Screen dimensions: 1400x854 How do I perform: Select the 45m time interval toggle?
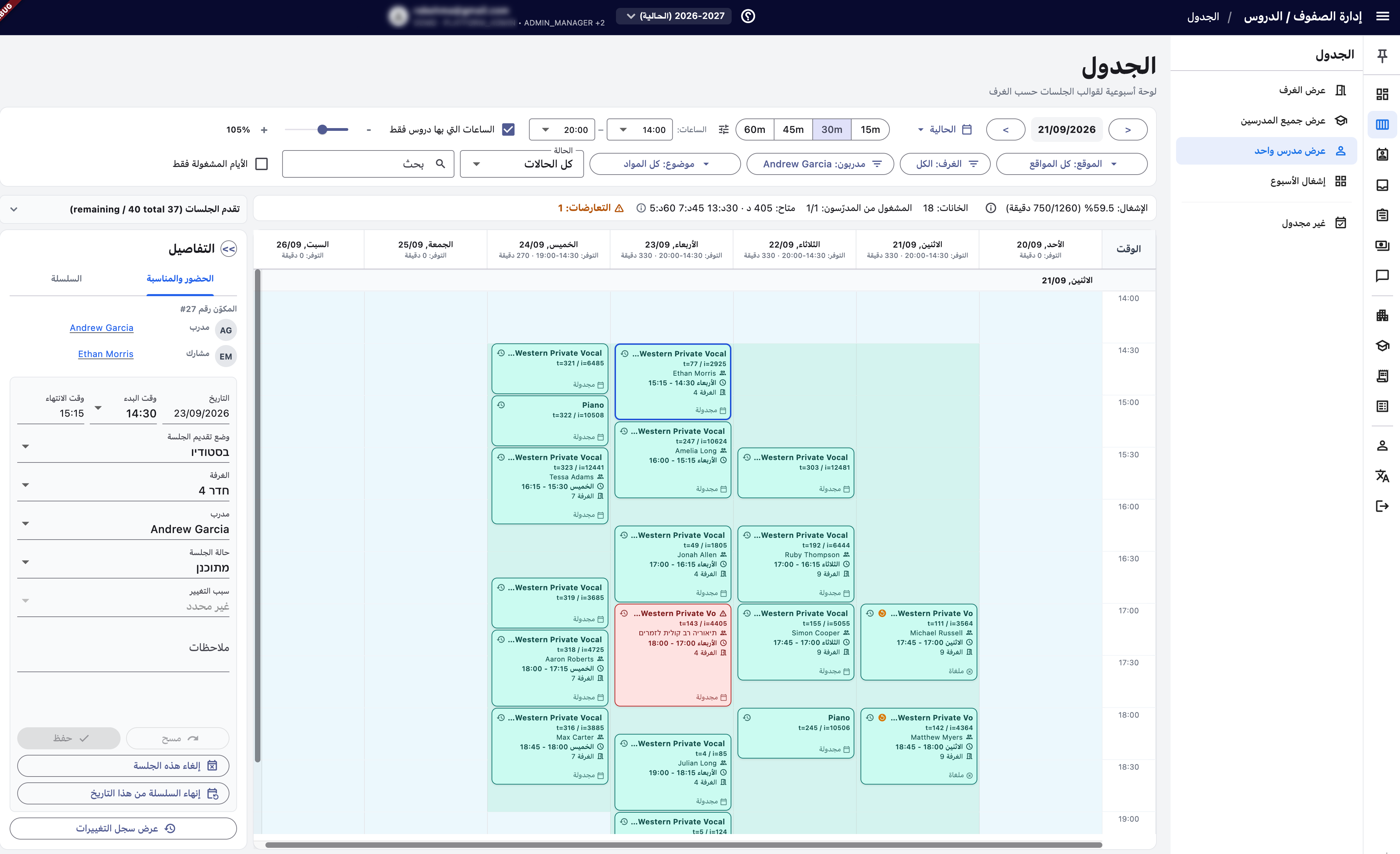click(793, 129)
